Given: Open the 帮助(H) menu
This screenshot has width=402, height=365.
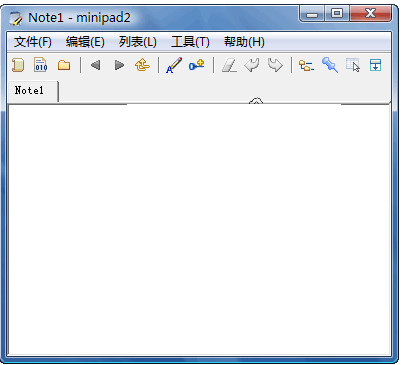Looking at the screenshot, I should 244,42.
